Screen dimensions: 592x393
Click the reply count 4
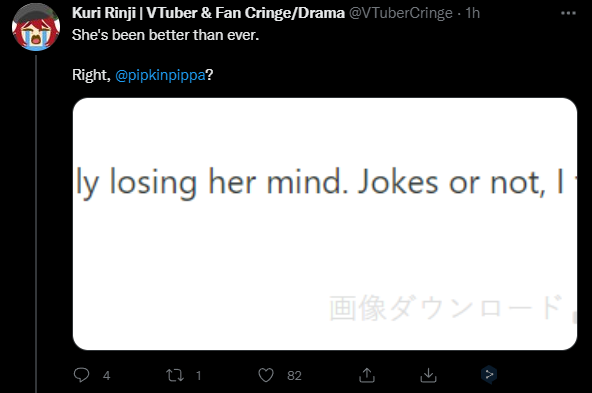pos(106,376)
